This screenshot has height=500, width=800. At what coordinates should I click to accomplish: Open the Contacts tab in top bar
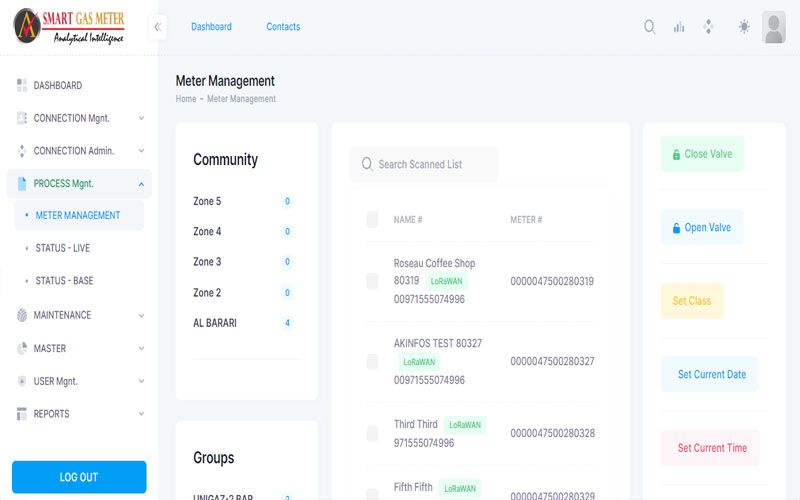pyautogui.click(x=283, y=27)
